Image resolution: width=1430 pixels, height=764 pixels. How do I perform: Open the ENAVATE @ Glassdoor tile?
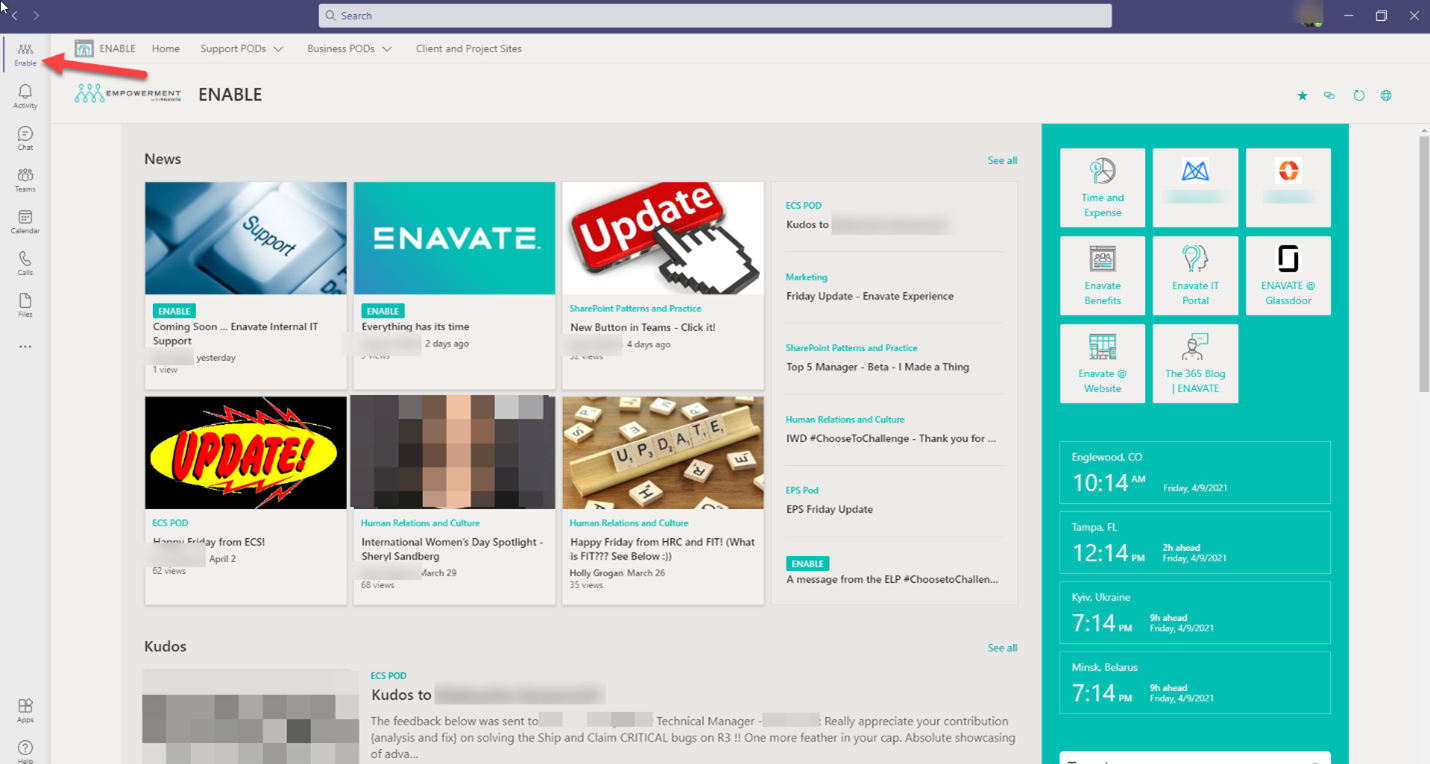click(x=1288, y=275)
